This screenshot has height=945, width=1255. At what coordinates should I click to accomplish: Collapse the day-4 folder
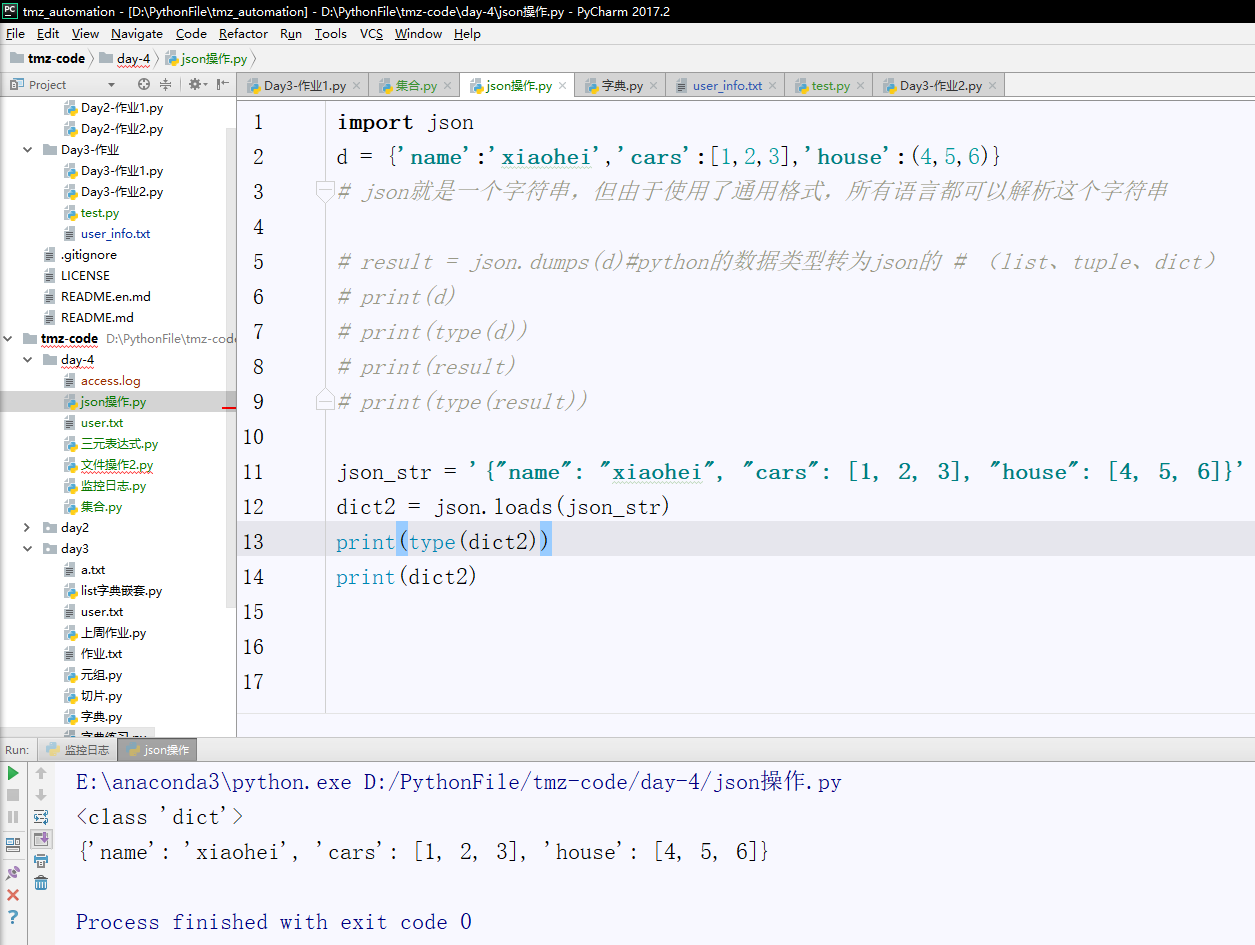pyautogui.click(x=27, y=360)
